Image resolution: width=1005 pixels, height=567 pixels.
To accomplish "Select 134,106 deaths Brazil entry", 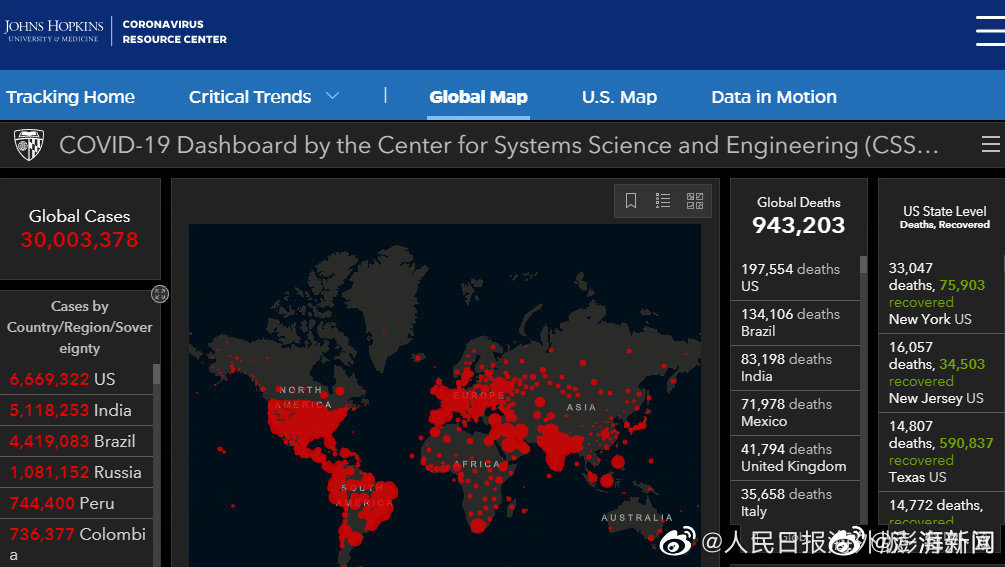I will (795, 323).
